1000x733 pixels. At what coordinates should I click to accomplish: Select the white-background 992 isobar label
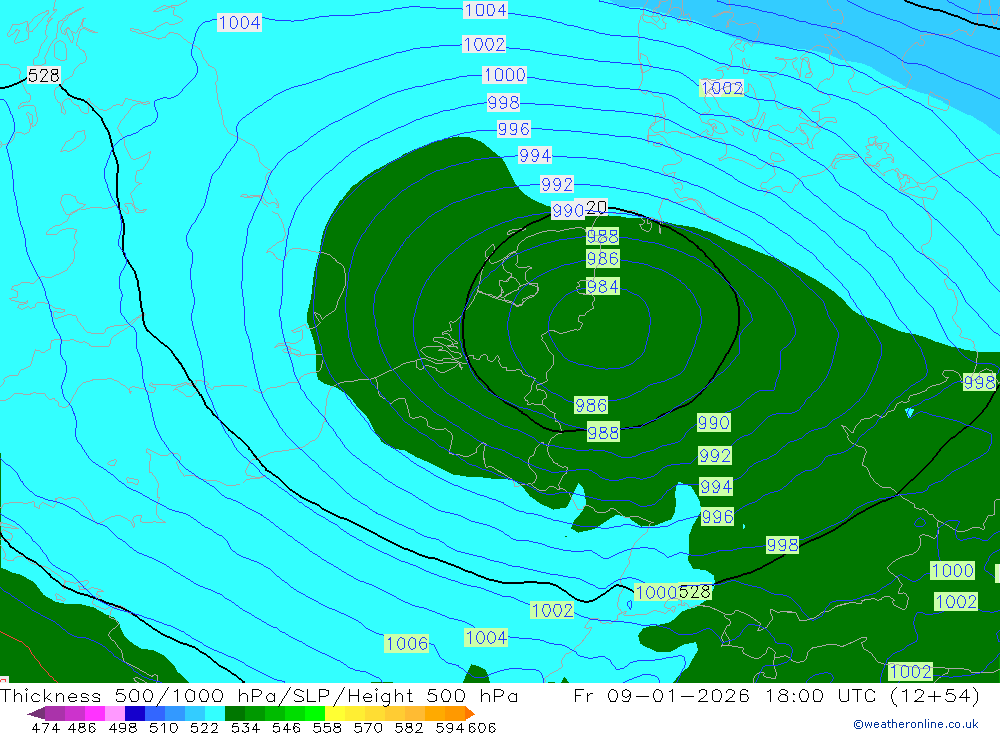tap(557, 184)
